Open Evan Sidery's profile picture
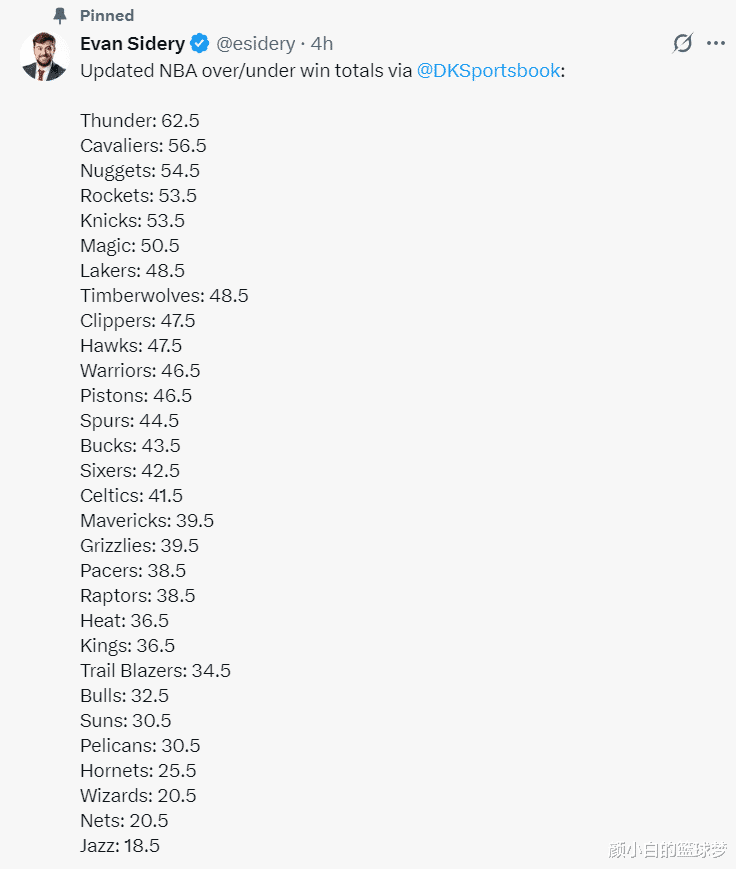Viewport: 736px width, 869px height. tap(43, 56)
